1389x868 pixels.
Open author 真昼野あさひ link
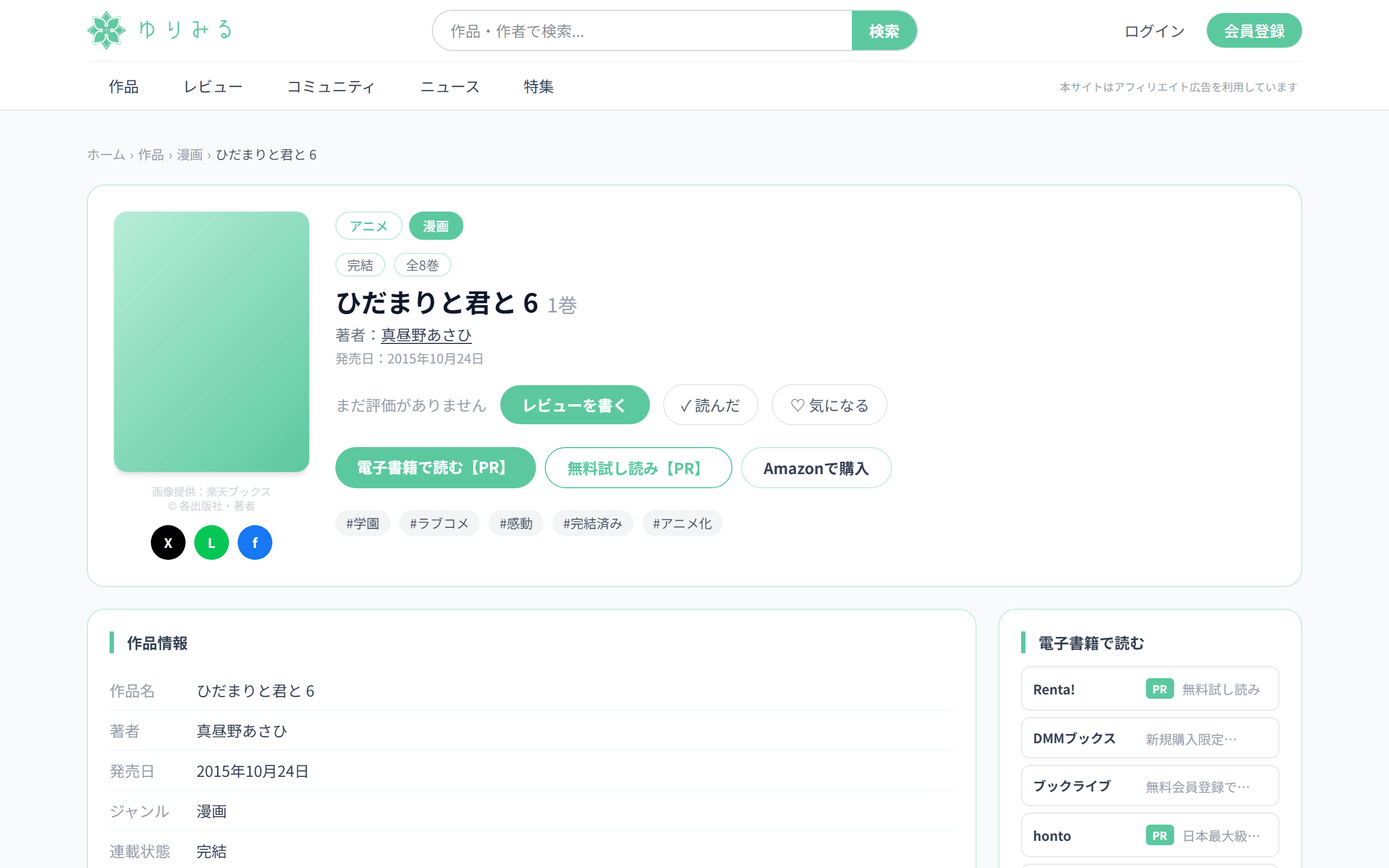(426, 335)
